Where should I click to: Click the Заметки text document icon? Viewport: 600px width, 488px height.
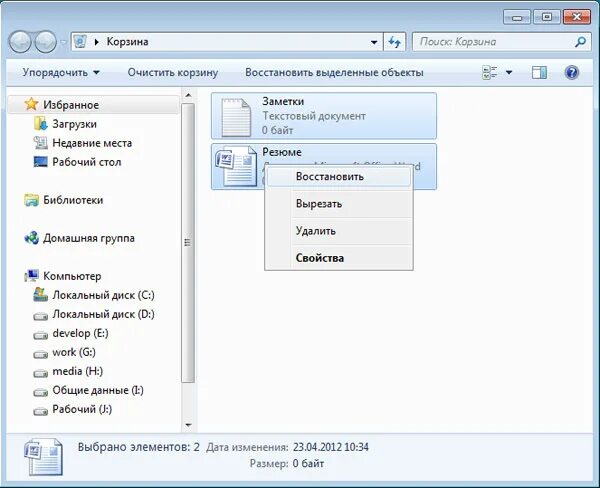click(x=236, y=116)
